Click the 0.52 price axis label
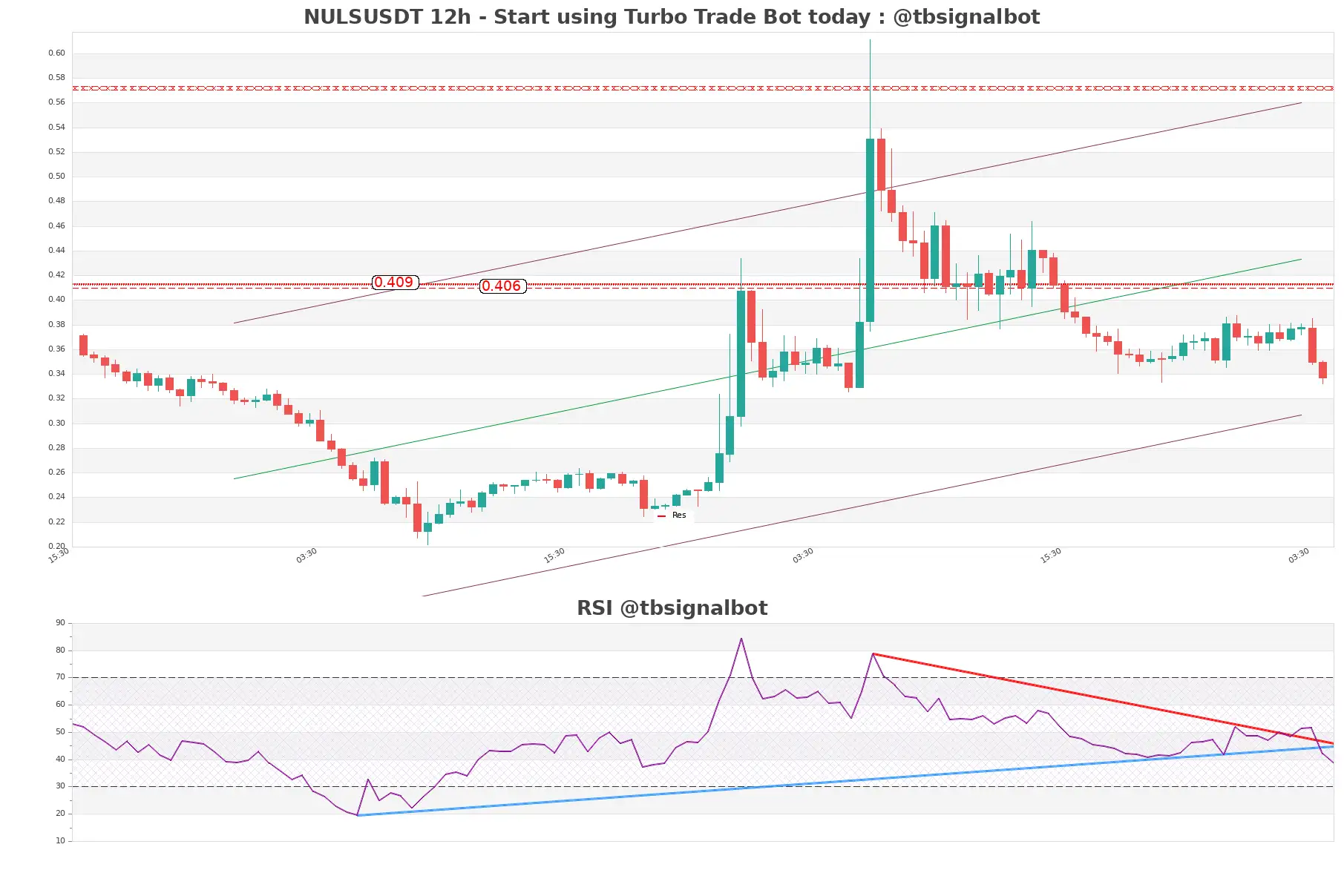The height and width of the screenshot is (896, 1344). click(x=56, y=151)
